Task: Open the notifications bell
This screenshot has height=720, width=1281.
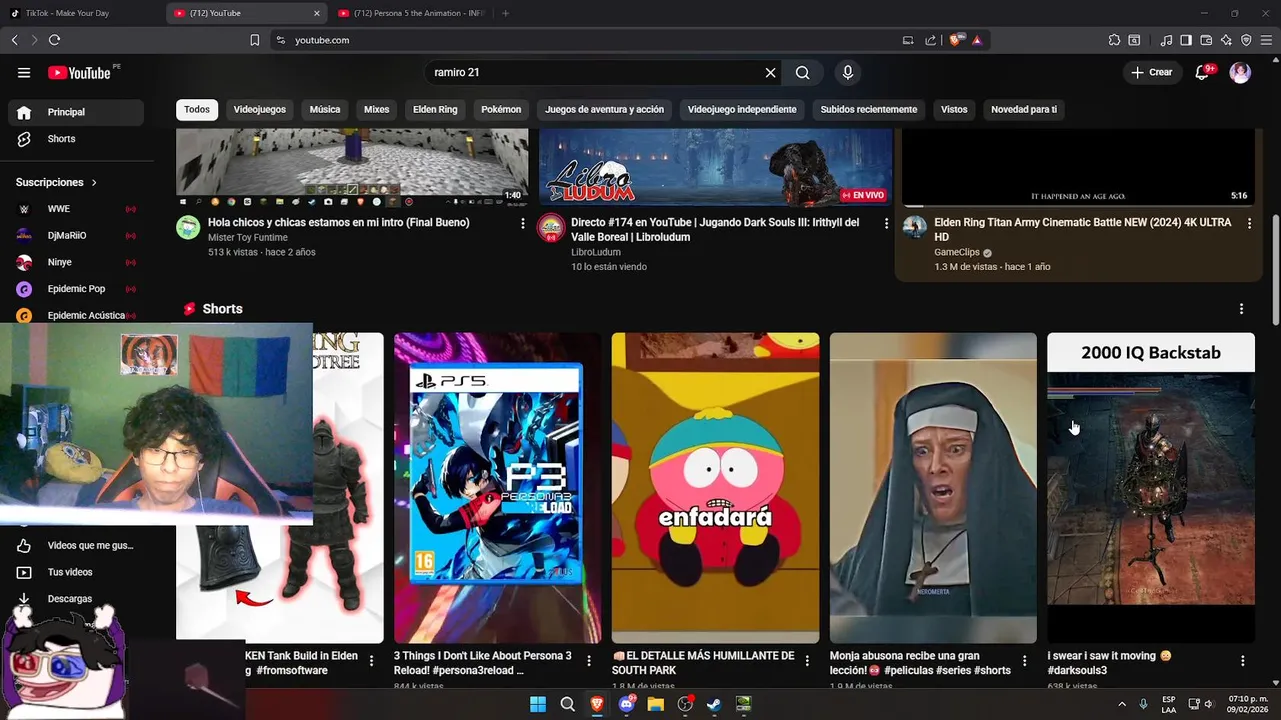Action: 1203,73
